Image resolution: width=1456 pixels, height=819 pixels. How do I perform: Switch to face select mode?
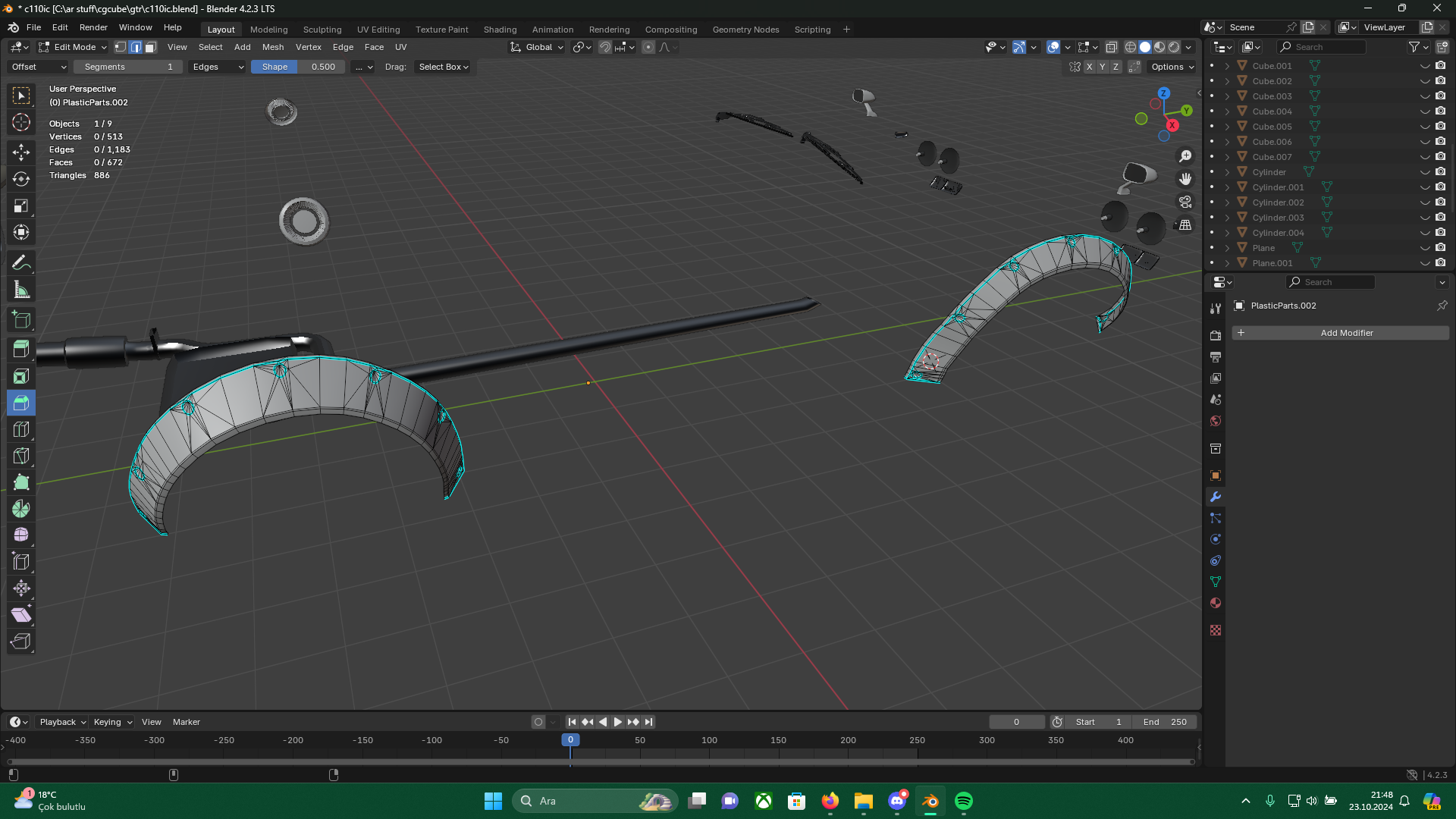pyautogui.click(x=150, y=47)
